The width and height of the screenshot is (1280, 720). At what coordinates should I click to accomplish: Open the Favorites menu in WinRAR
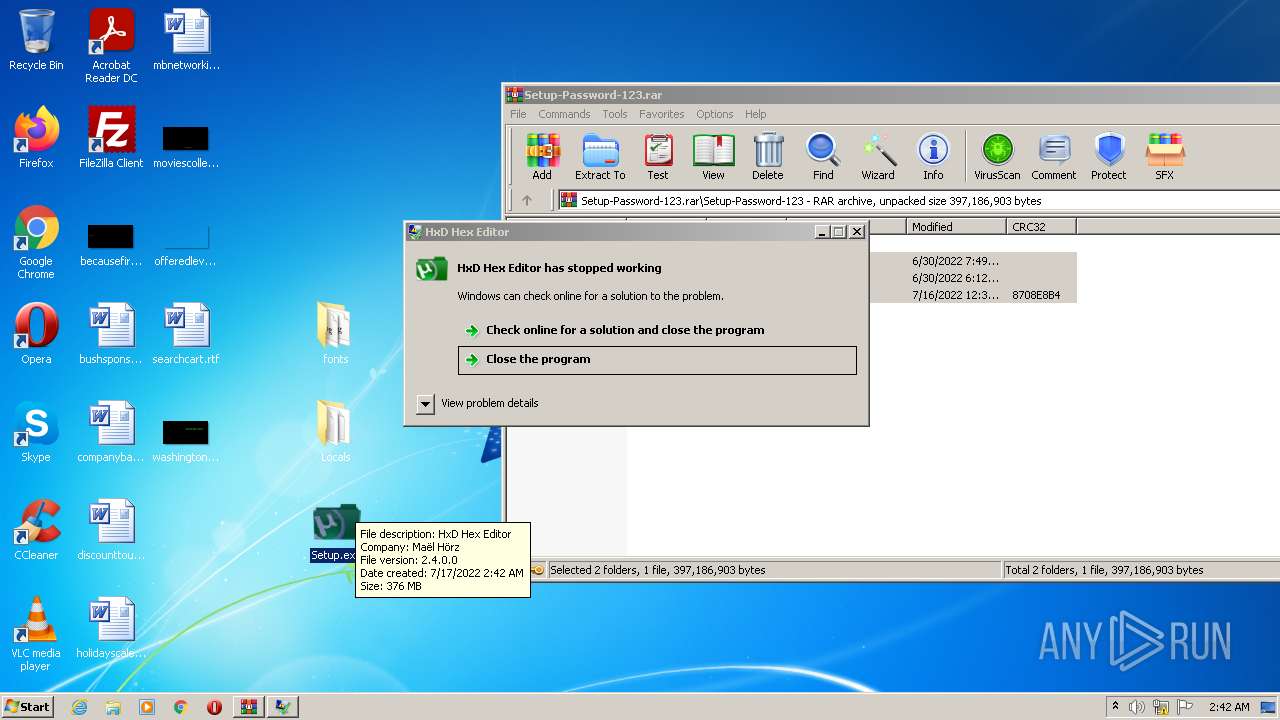[662, 114]
